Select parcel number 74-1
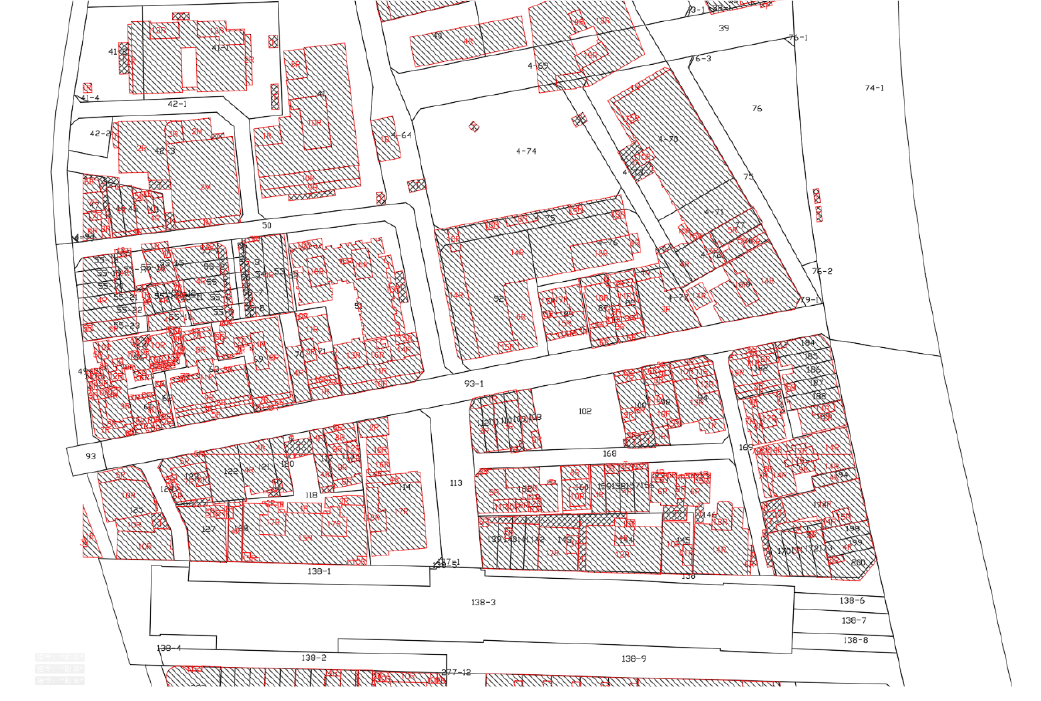This screenshot has width=1041, height=701. click(x=874, y=88)
